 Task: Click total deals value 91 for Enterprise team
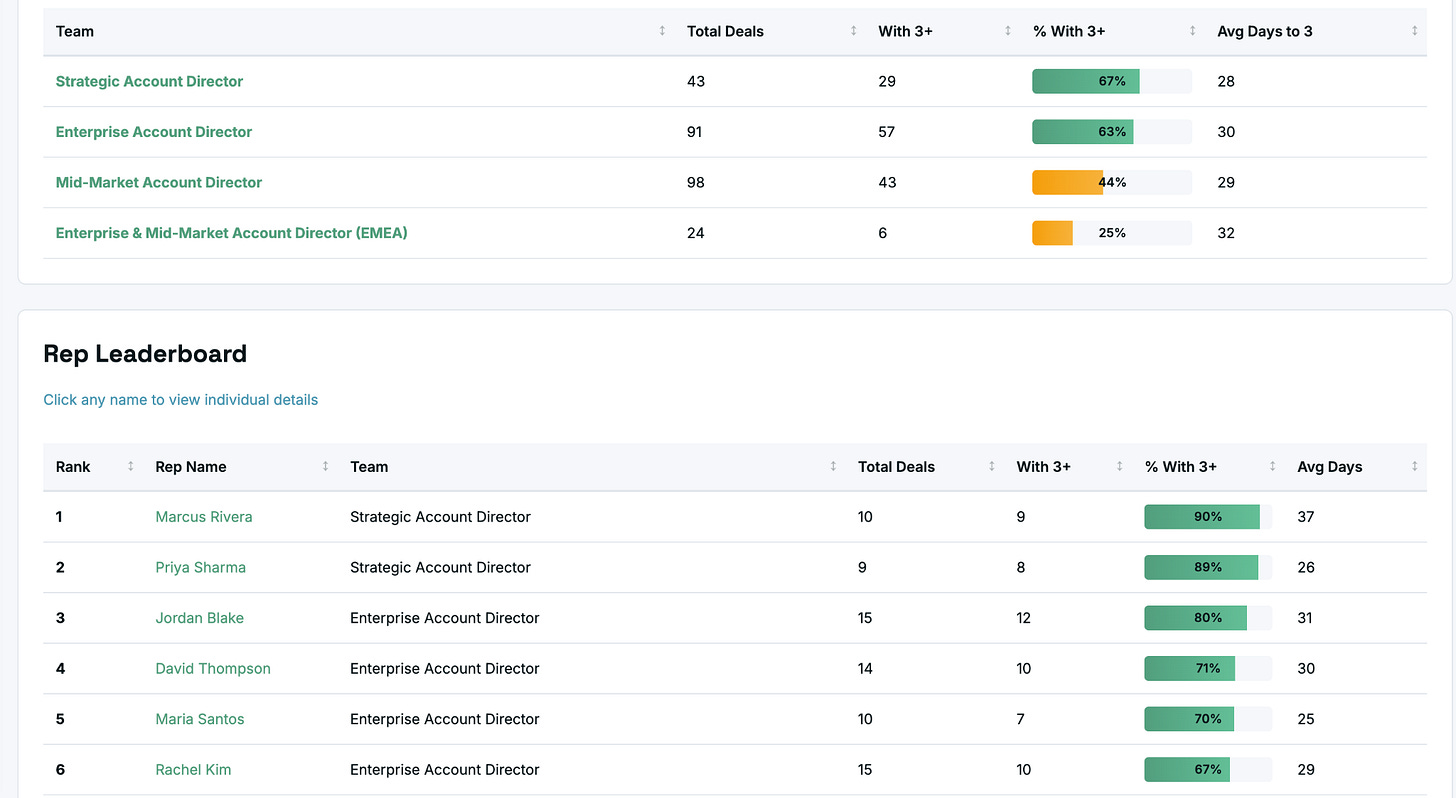pos(695,132)
